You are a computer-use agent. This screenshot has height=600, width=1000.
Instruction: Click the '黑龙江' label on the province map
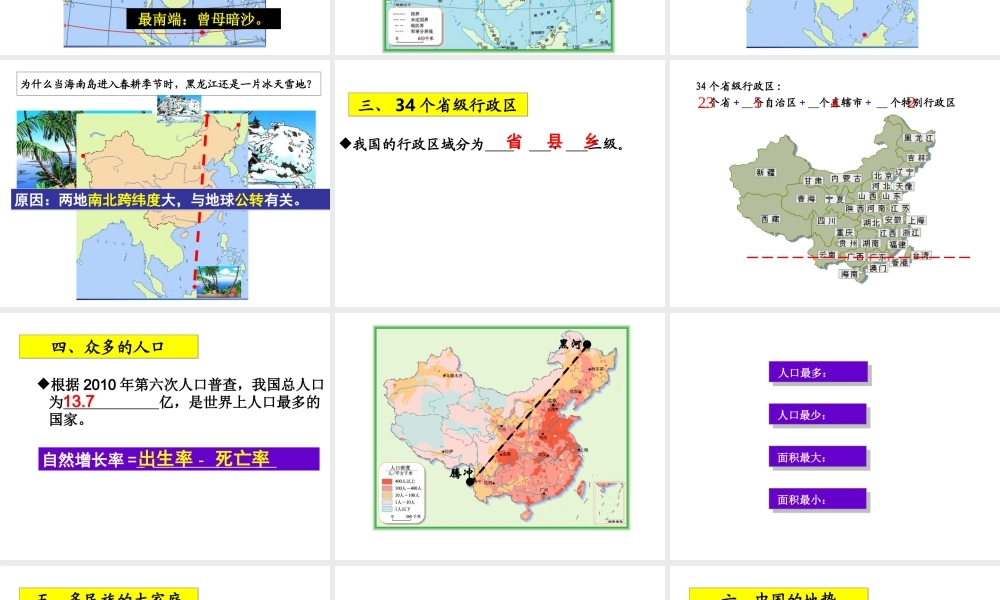918,138
